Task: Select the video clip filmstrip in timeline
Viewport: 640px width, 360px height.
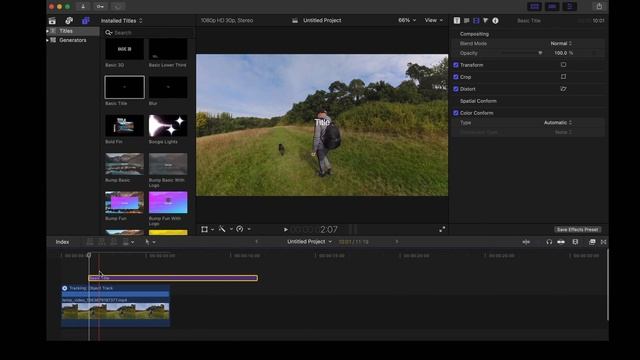Action: tap(116, 311)
